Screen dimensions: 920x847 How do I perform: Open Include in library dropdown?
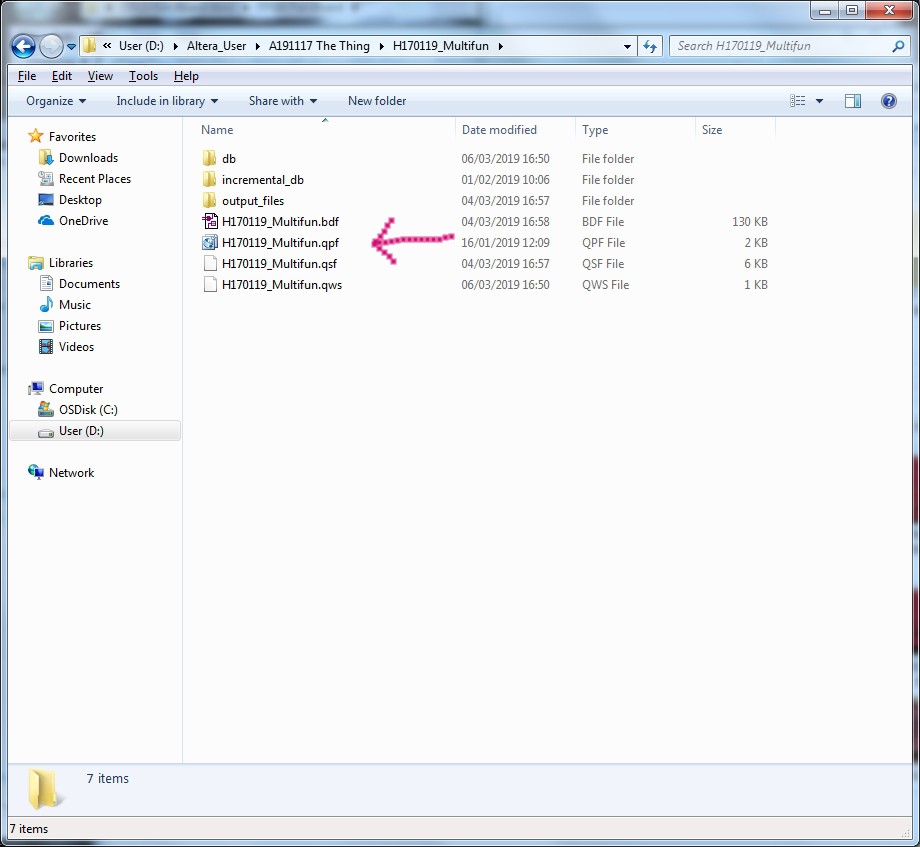(167, 101)
